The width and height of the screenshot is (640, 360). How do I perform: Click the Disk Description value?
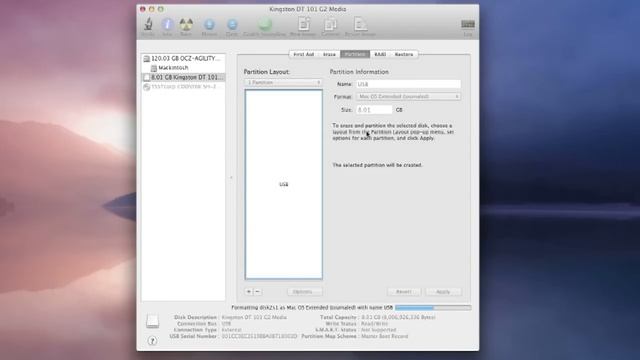pyautogui.click(x=254, y=317)
